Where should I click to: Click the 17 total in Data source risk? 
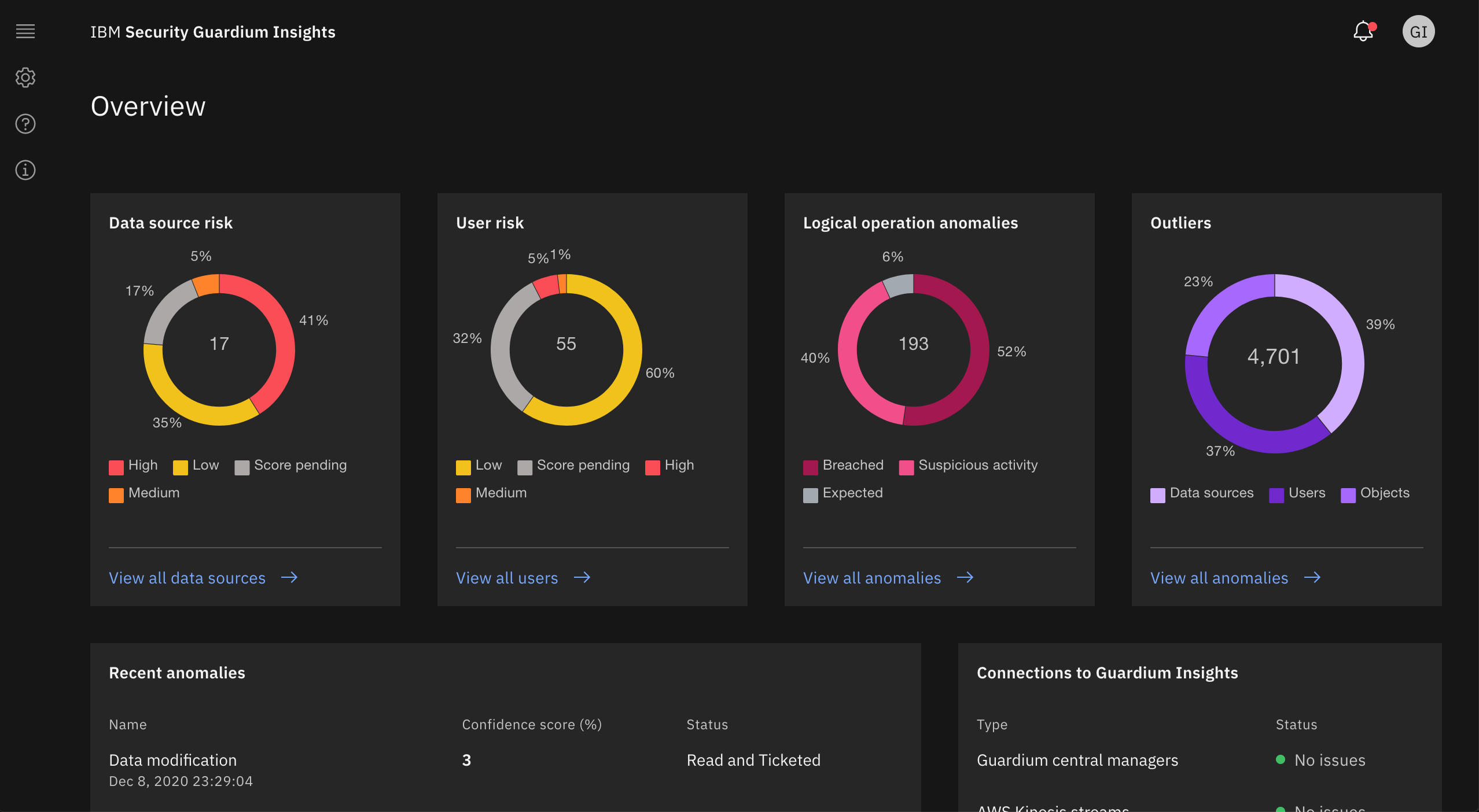(219, 344)
